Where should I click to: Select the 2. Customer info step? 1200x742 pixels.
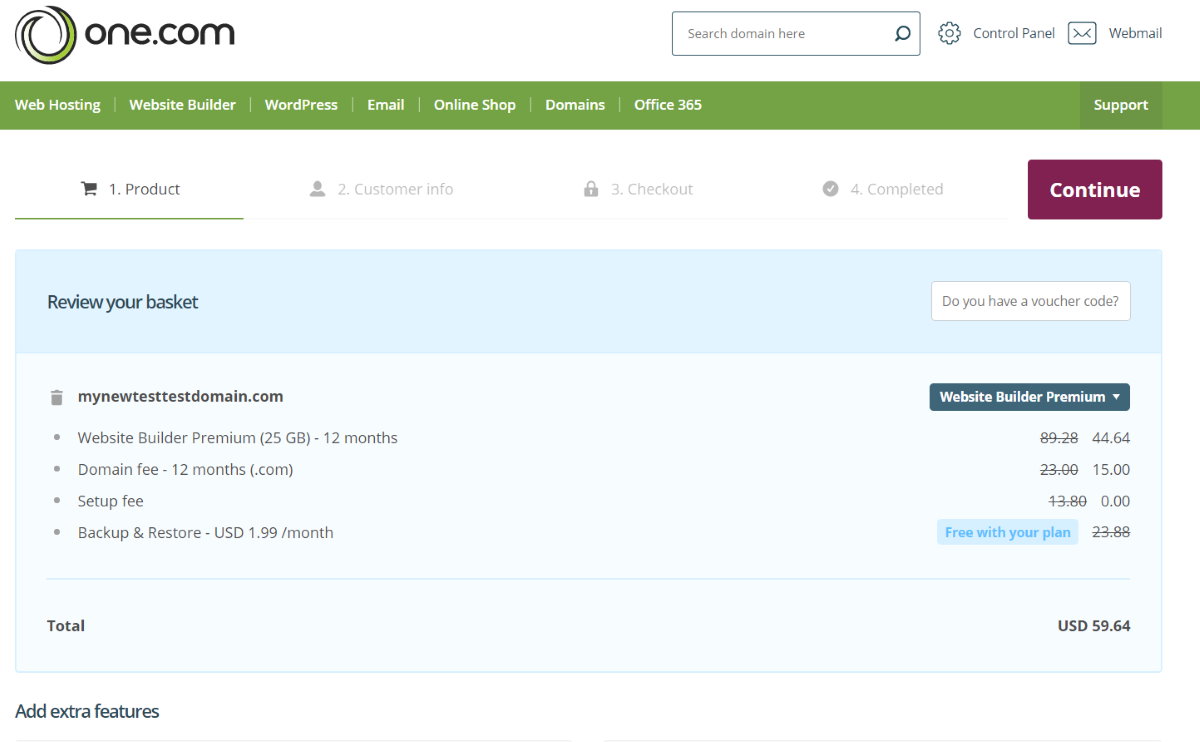point(381,189)
